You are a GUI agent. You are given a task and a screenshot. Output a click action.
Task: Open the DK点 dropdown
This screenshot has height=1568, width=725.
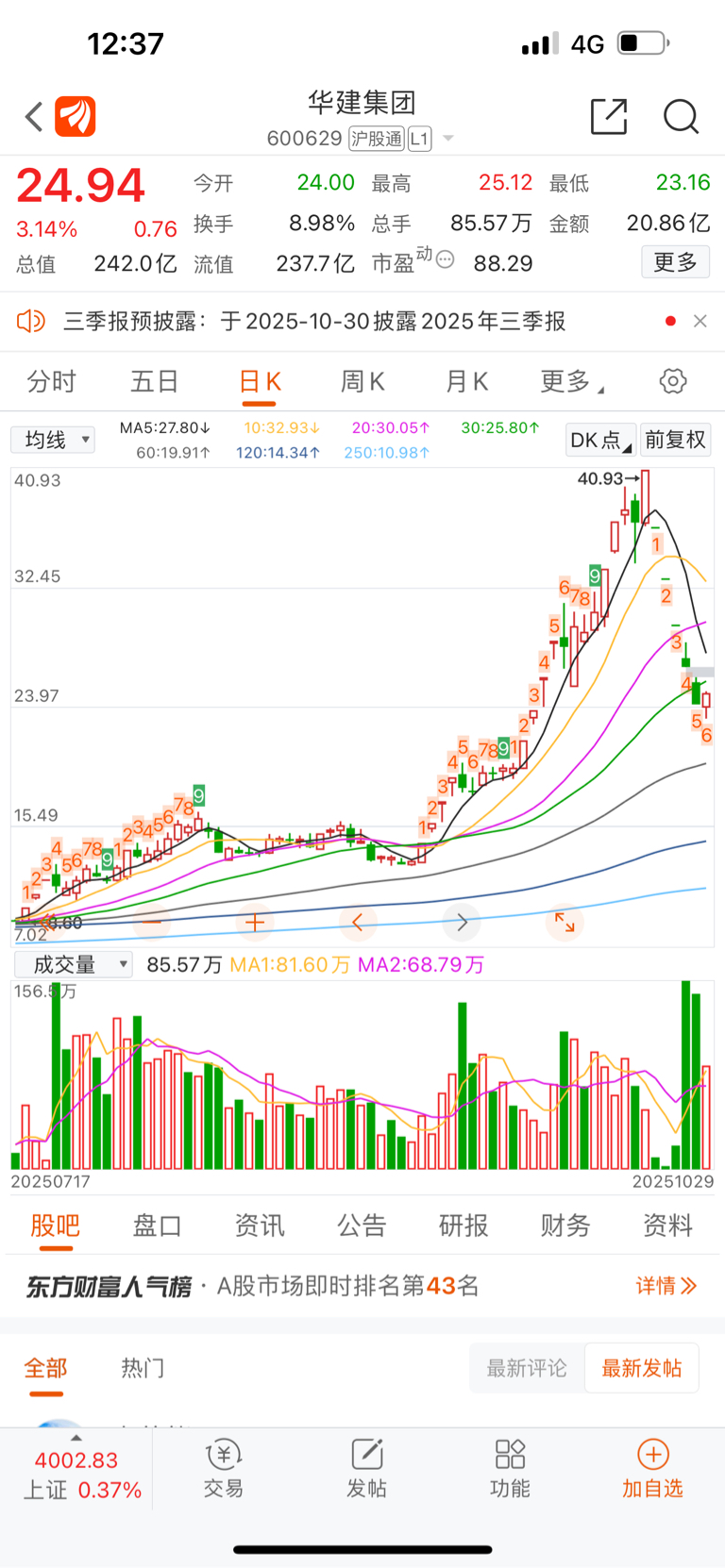coord(600,440)
